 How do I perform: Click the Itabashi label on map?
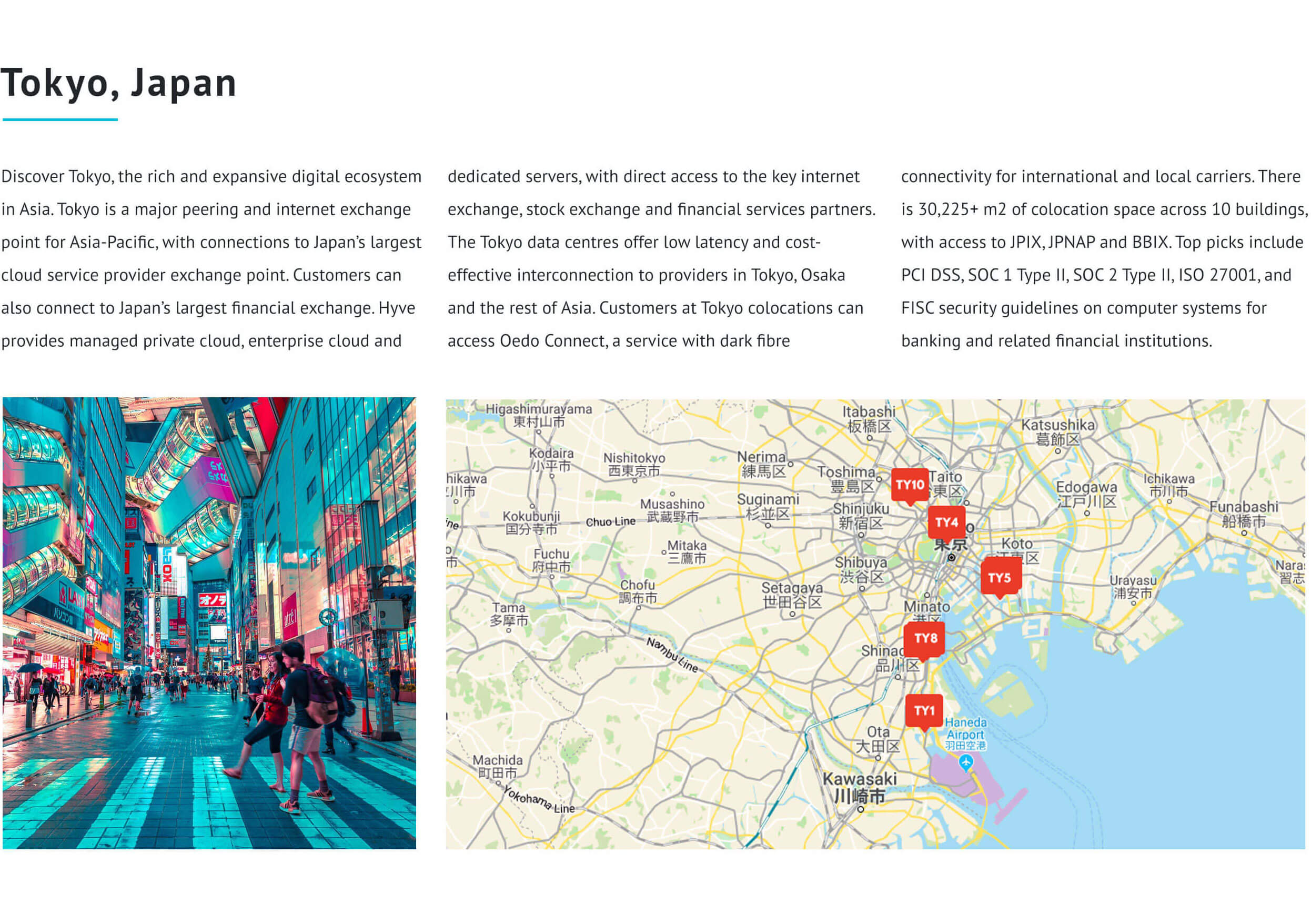[869, 419]
